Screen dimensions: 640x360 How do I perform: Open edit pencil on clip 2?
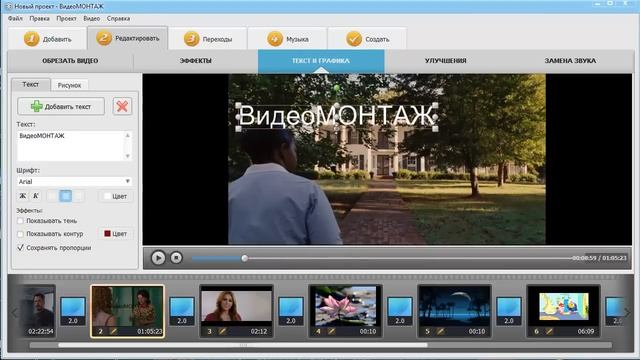(x=113, y=331)
